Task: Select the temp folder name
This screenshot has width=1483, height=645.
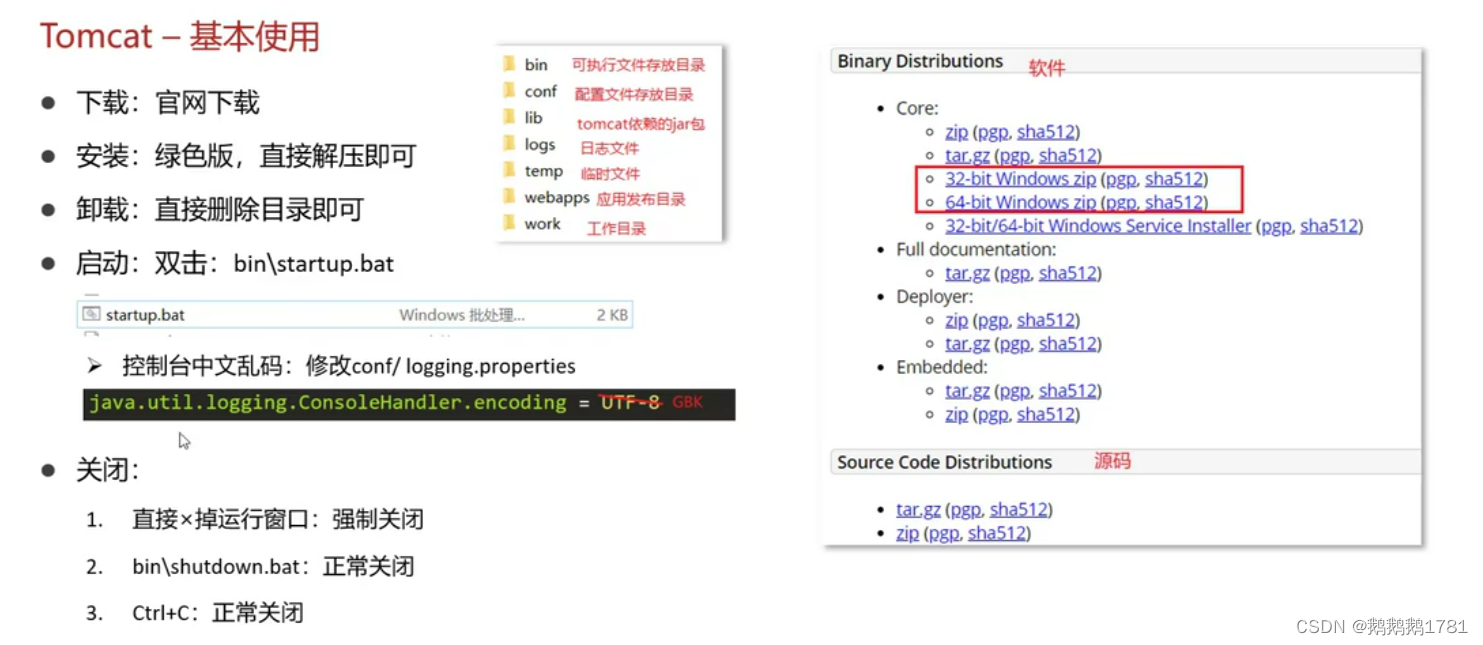Action: (x=543, y=171)
